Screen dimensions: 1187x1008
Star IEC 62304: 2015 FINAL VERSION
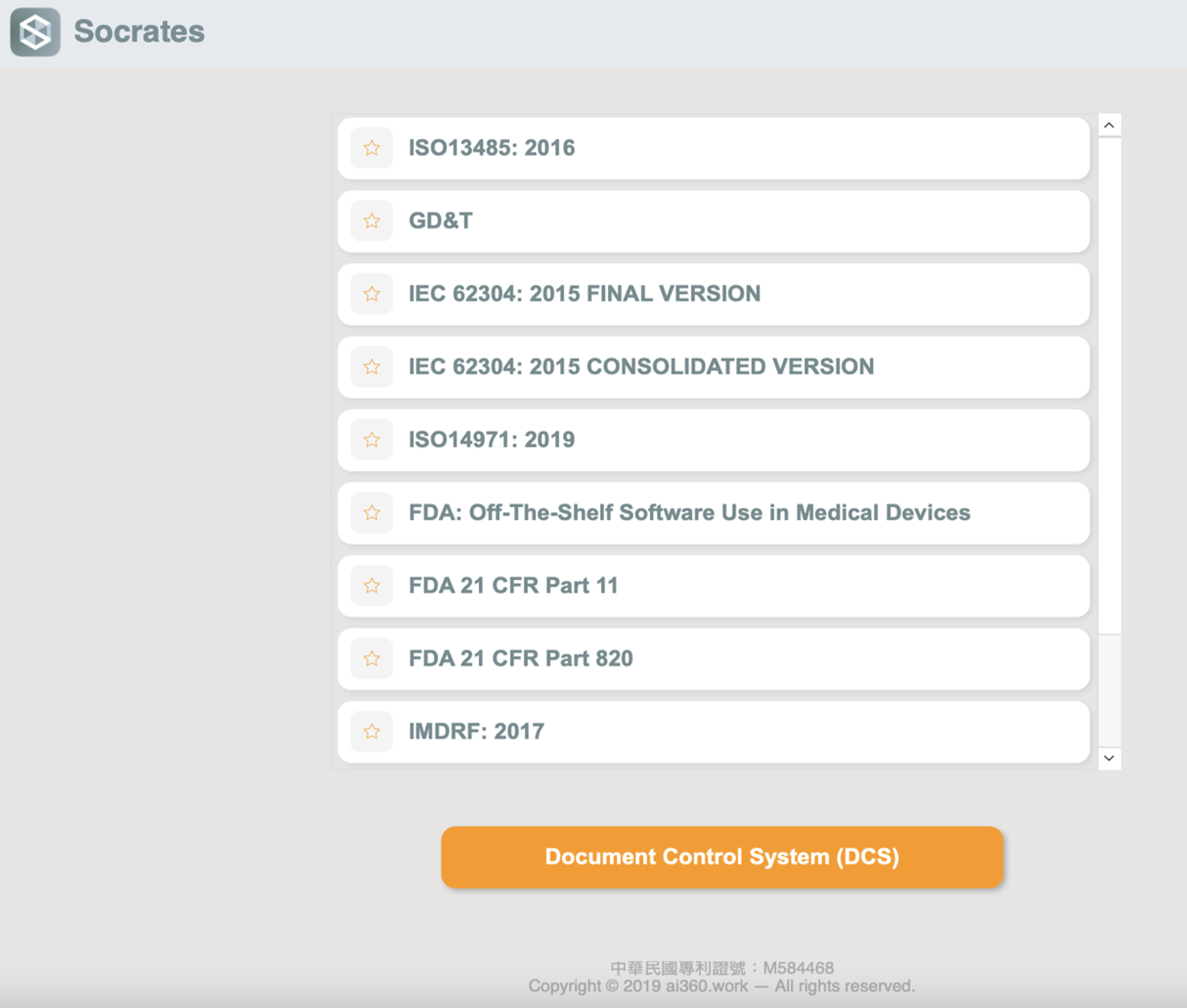[372, 294]
